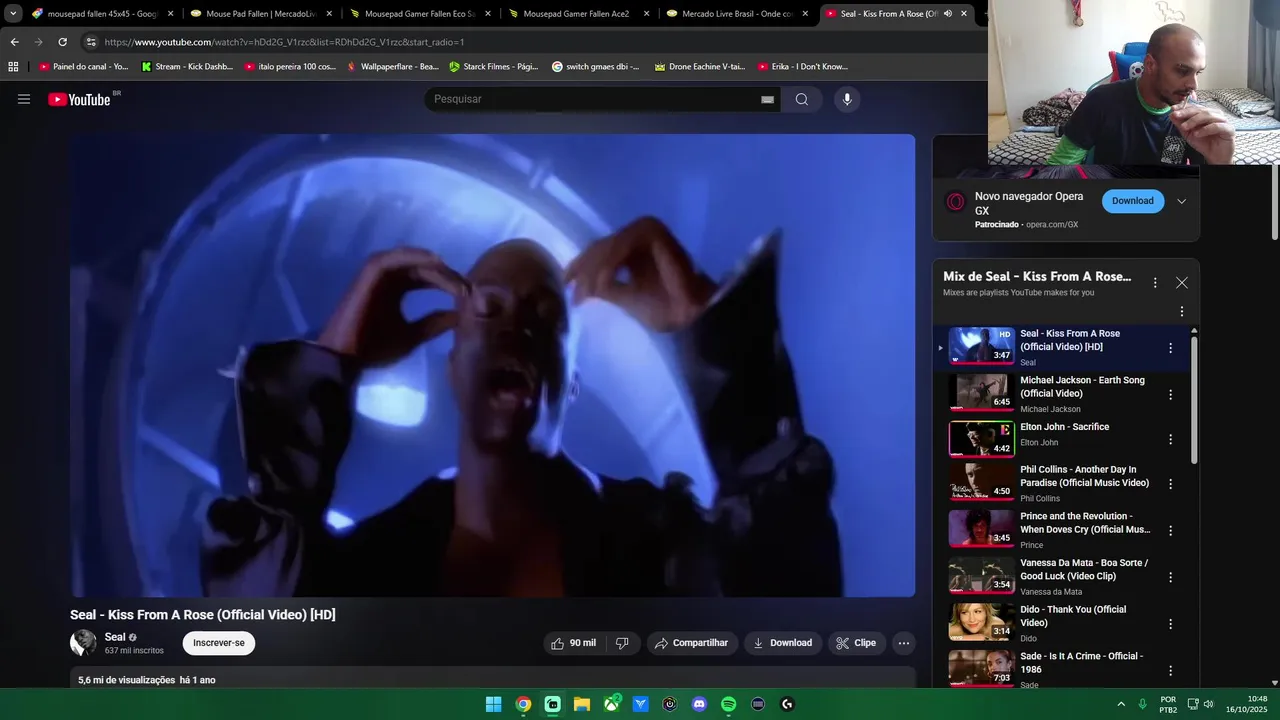Open options for Is It A Crime entry

(1170, 670)
